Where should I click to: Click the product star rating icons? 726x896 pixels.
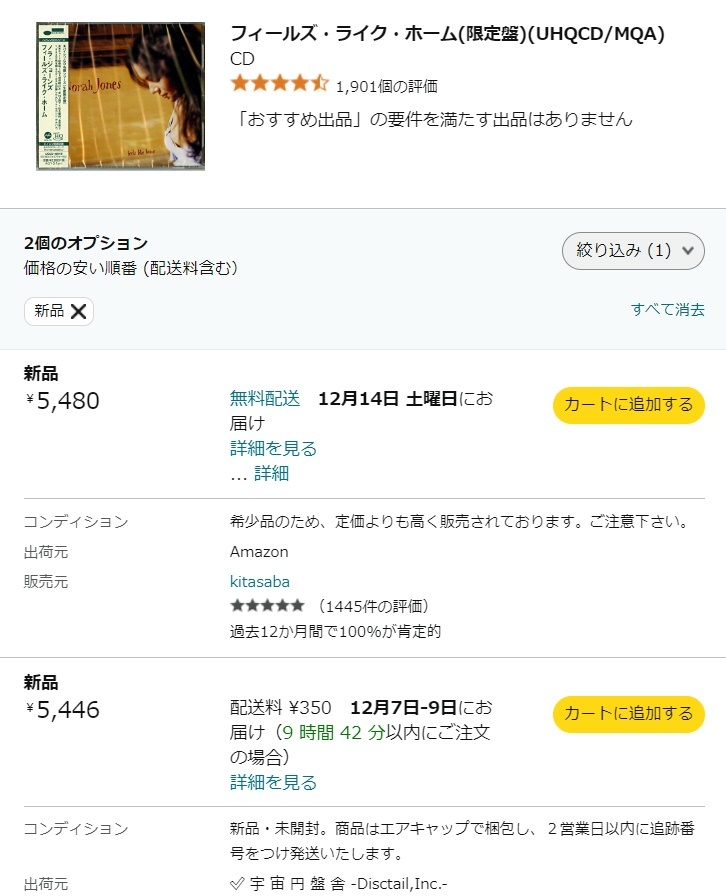coord(280,85)
